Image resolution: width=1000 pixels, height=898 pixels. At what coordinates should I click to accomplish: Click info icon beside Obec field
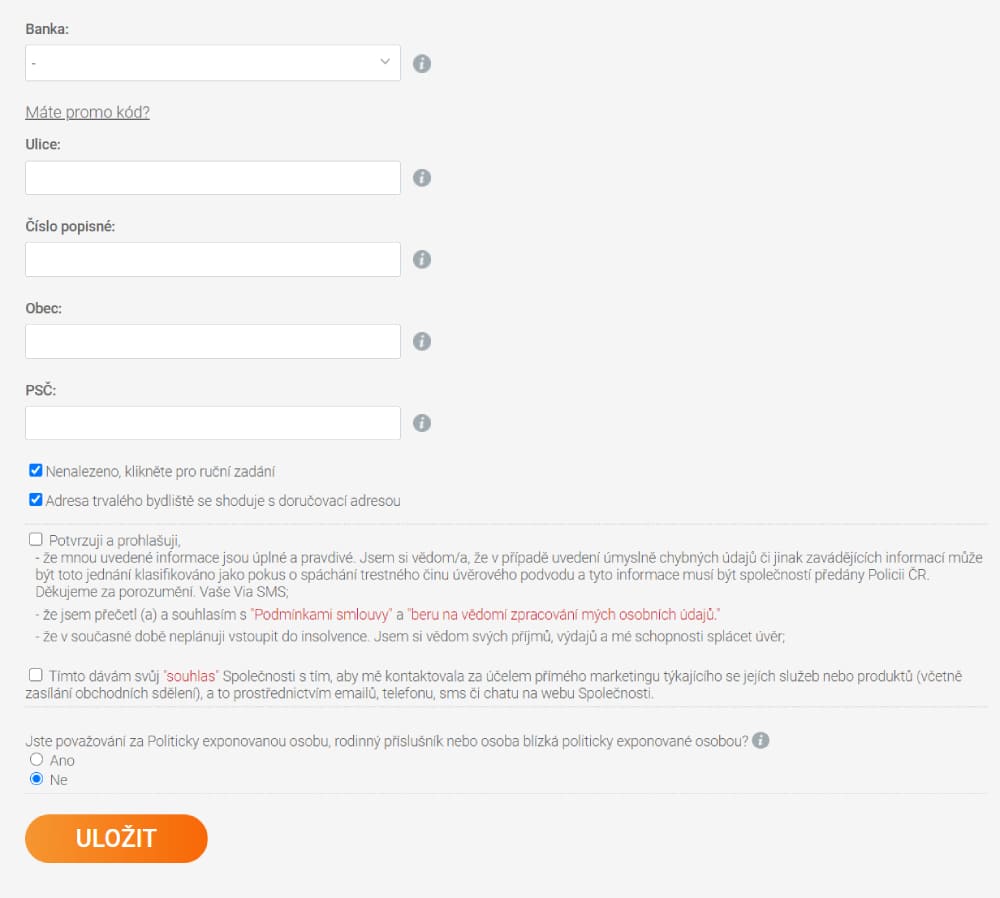pyautogui.click(x=422, y=341)
